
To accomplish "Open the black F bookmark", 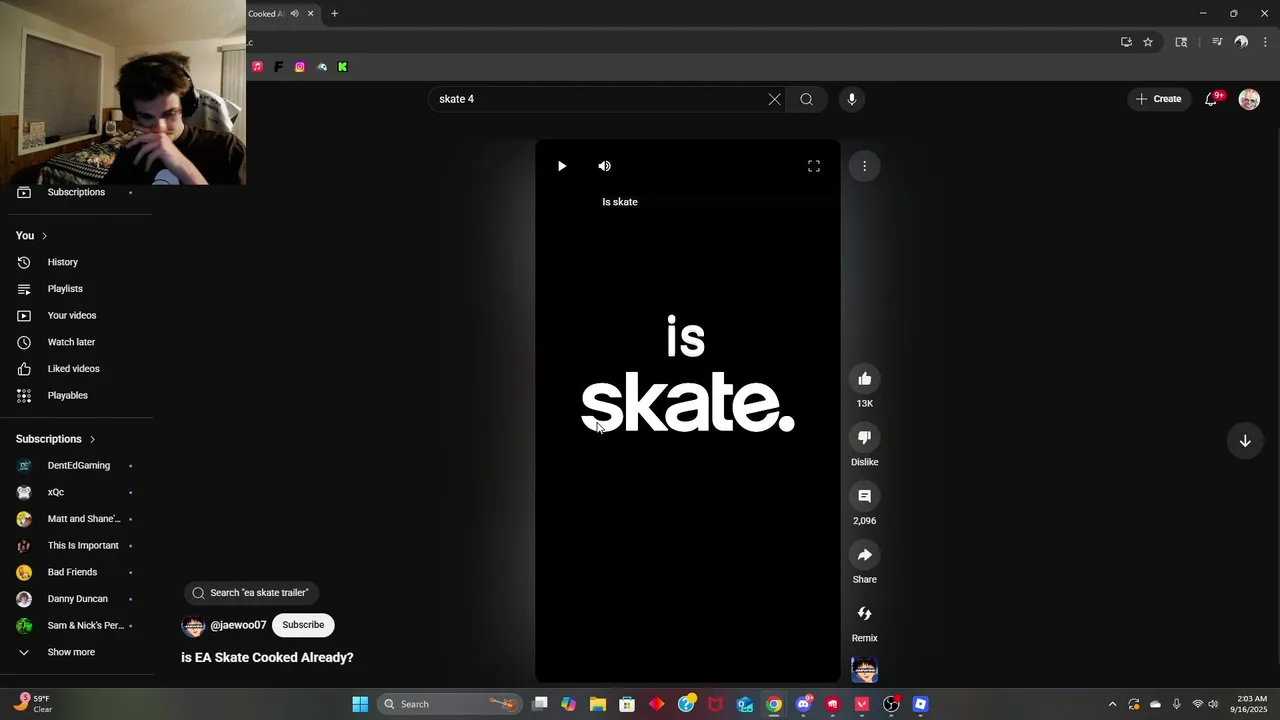I will point(279,67).
